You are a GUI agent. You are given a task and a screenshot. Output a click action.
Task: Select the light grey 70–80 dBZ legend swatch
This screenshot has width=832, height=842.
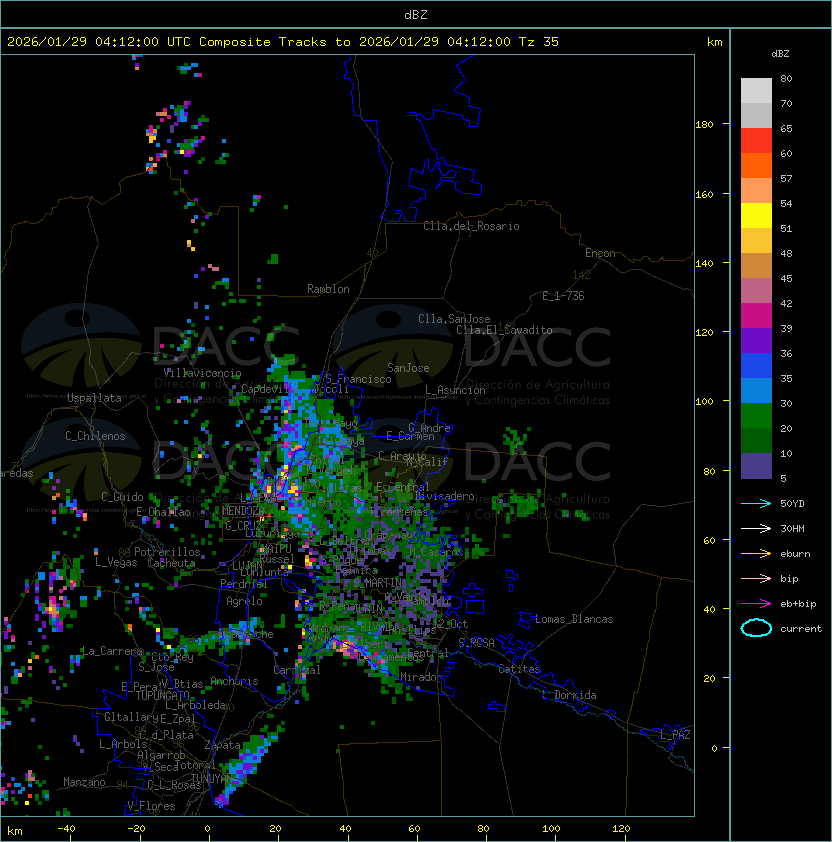[x=756, y=90]
